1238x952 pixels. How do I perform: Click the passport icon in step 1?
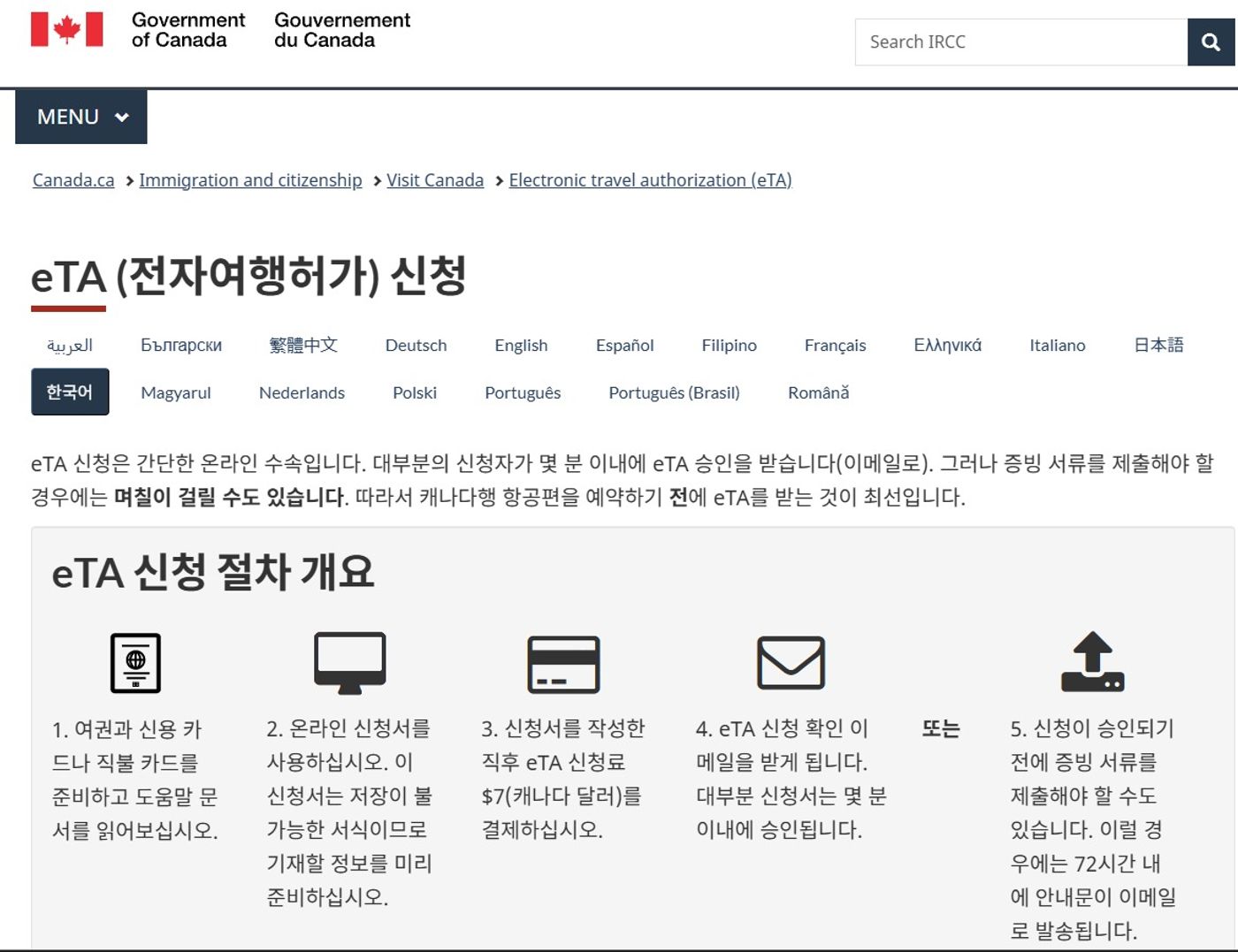tap(135, 662)
